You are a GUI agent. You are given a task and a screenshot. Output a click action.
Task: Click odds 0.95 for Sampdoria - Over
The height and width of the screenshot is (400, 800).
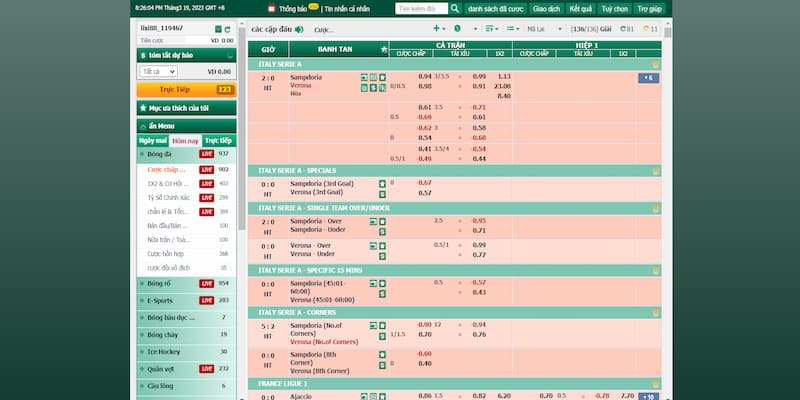click(x=479, y=221)
